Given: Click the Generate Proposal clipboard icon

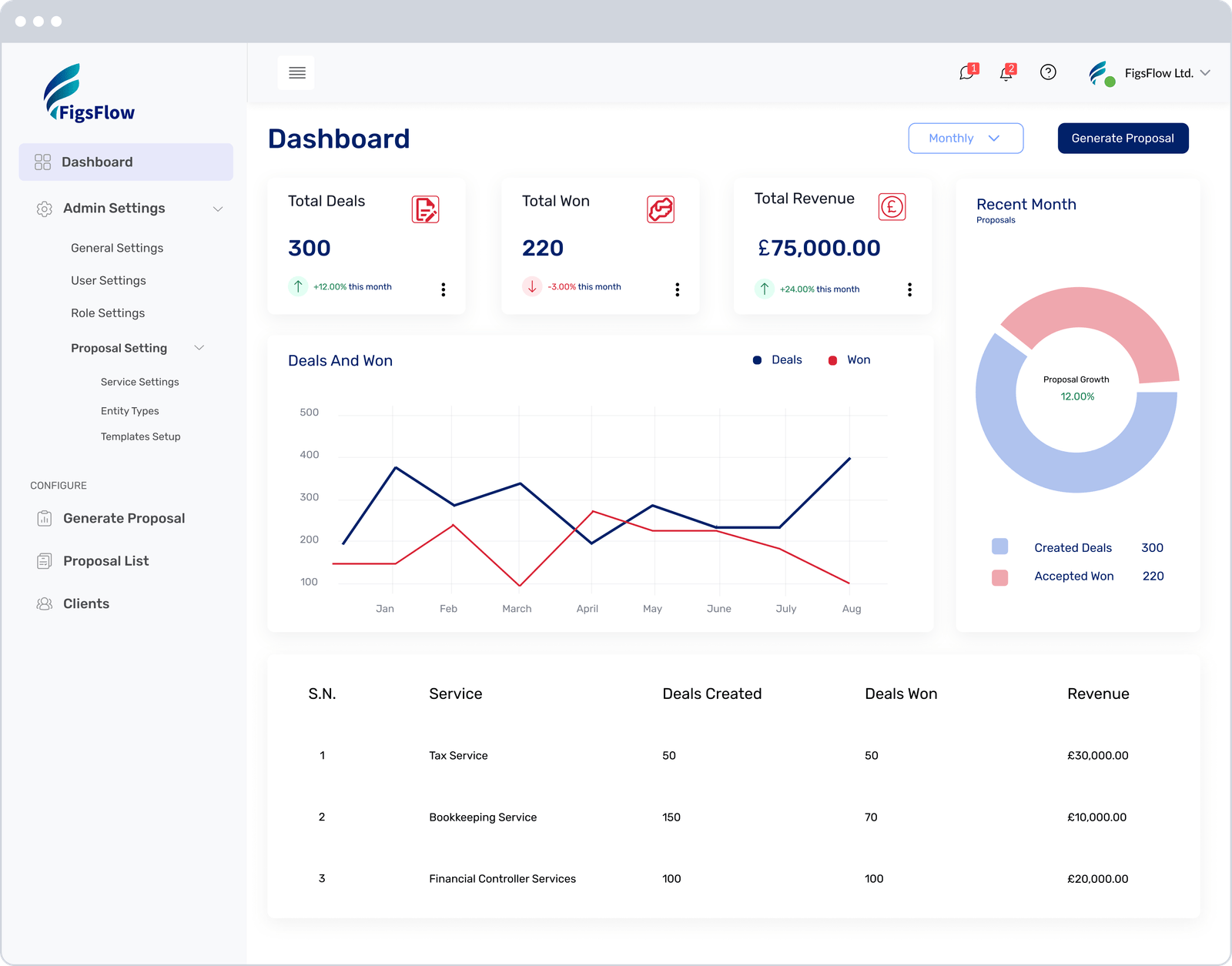Looking at the screenshot, I should coord(45,518).
